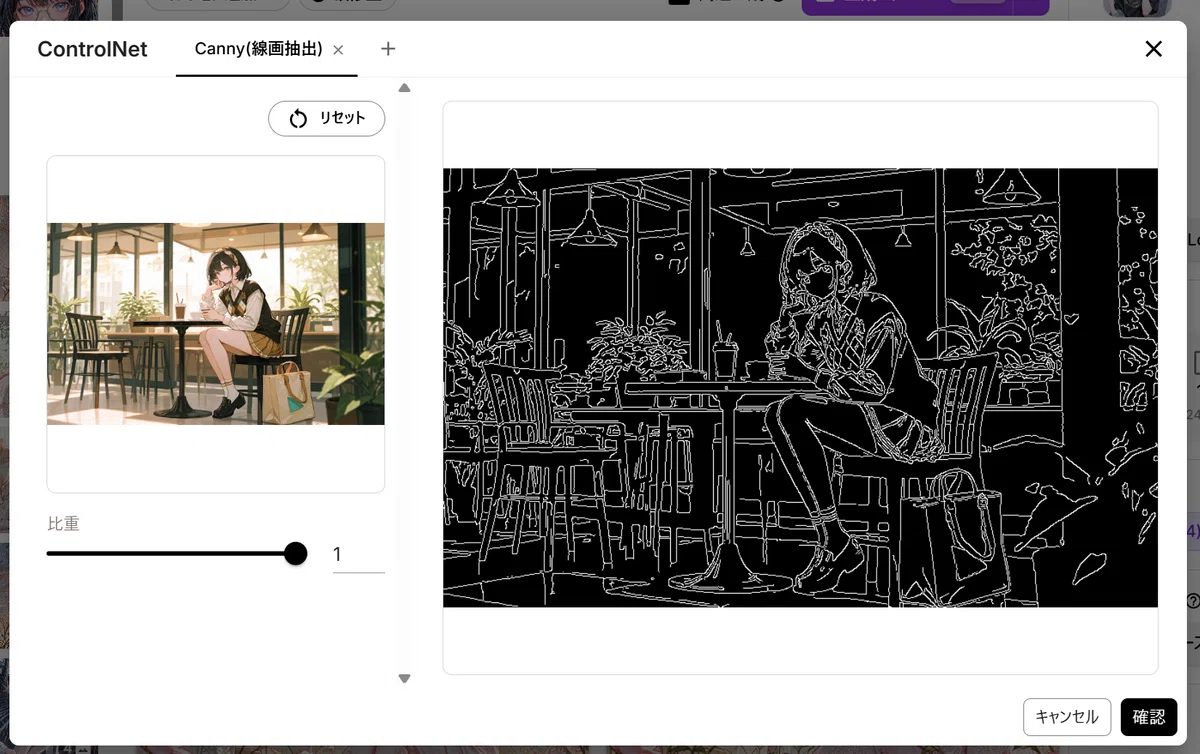Click the scroll down arrow of left panel

click(x=404, y=678)
